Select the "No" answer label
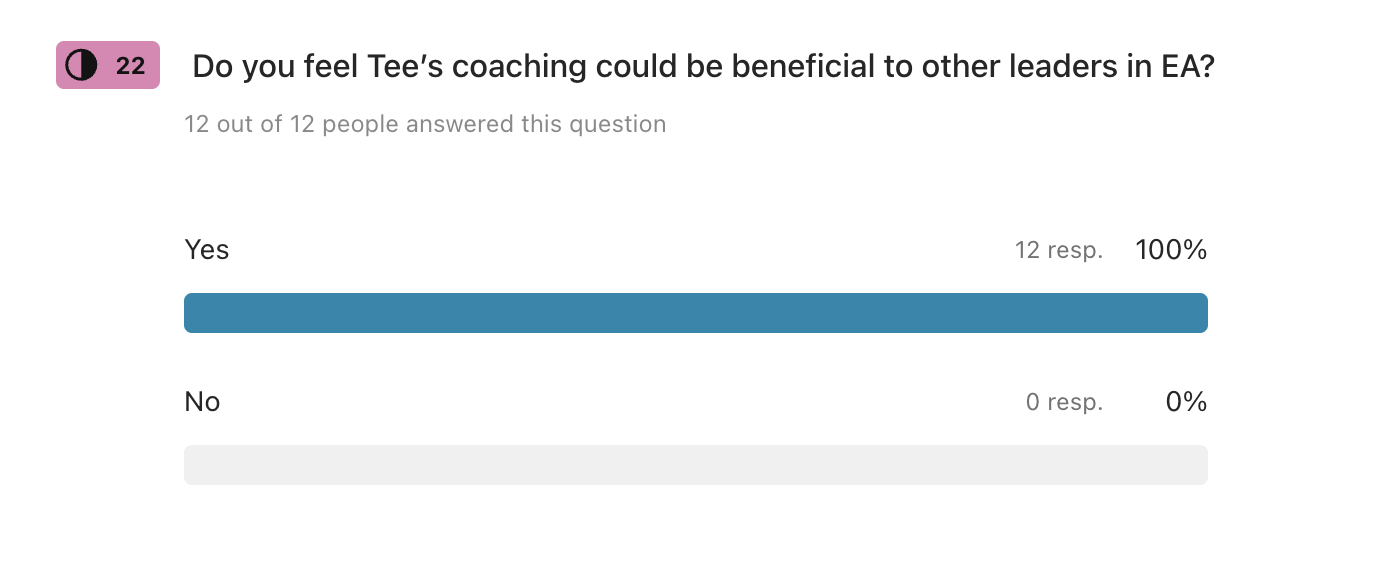 (x=202, y=402)
